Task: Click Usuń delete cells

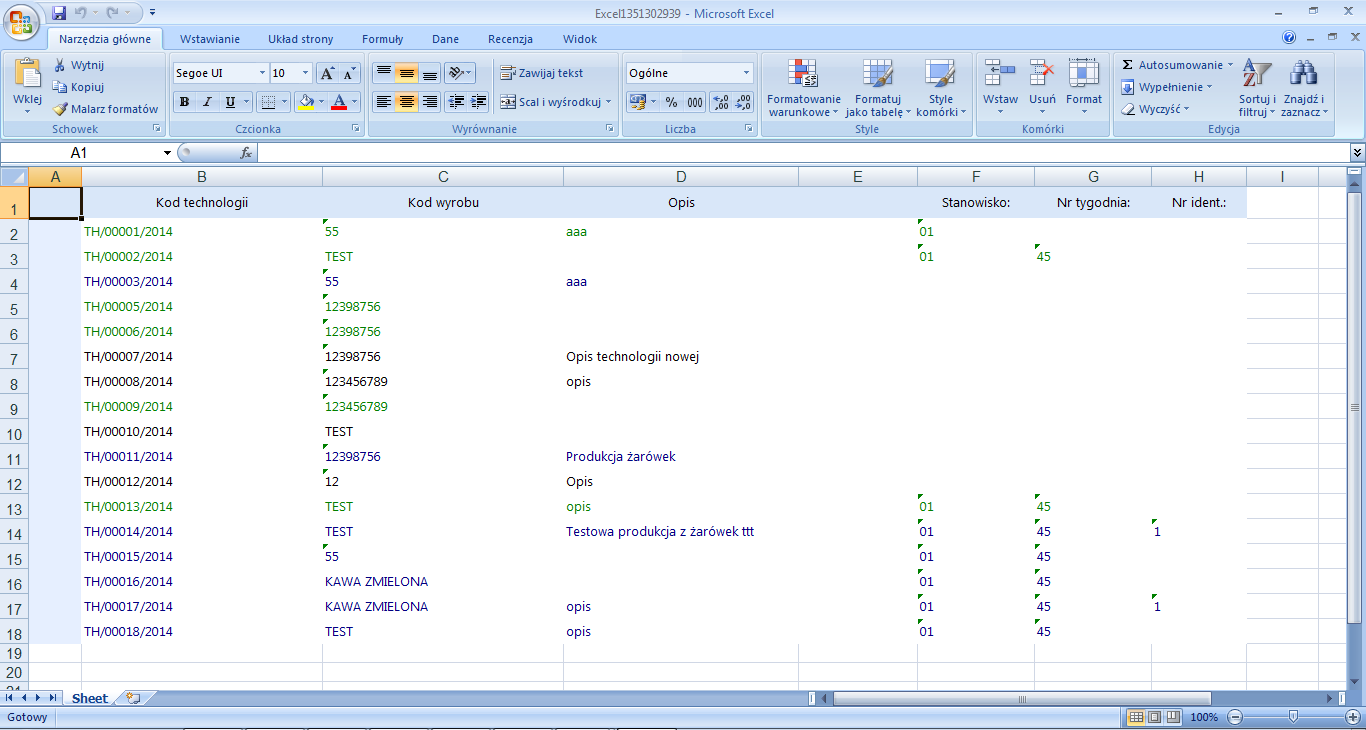Action: tap(1042, 87)
